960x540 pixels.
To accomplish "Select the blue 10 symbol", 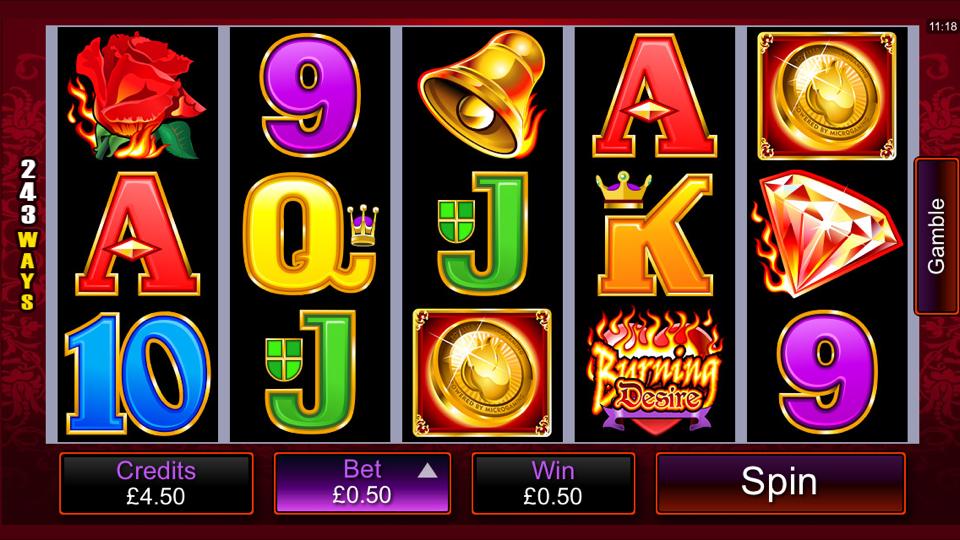I will click(138, 373).
